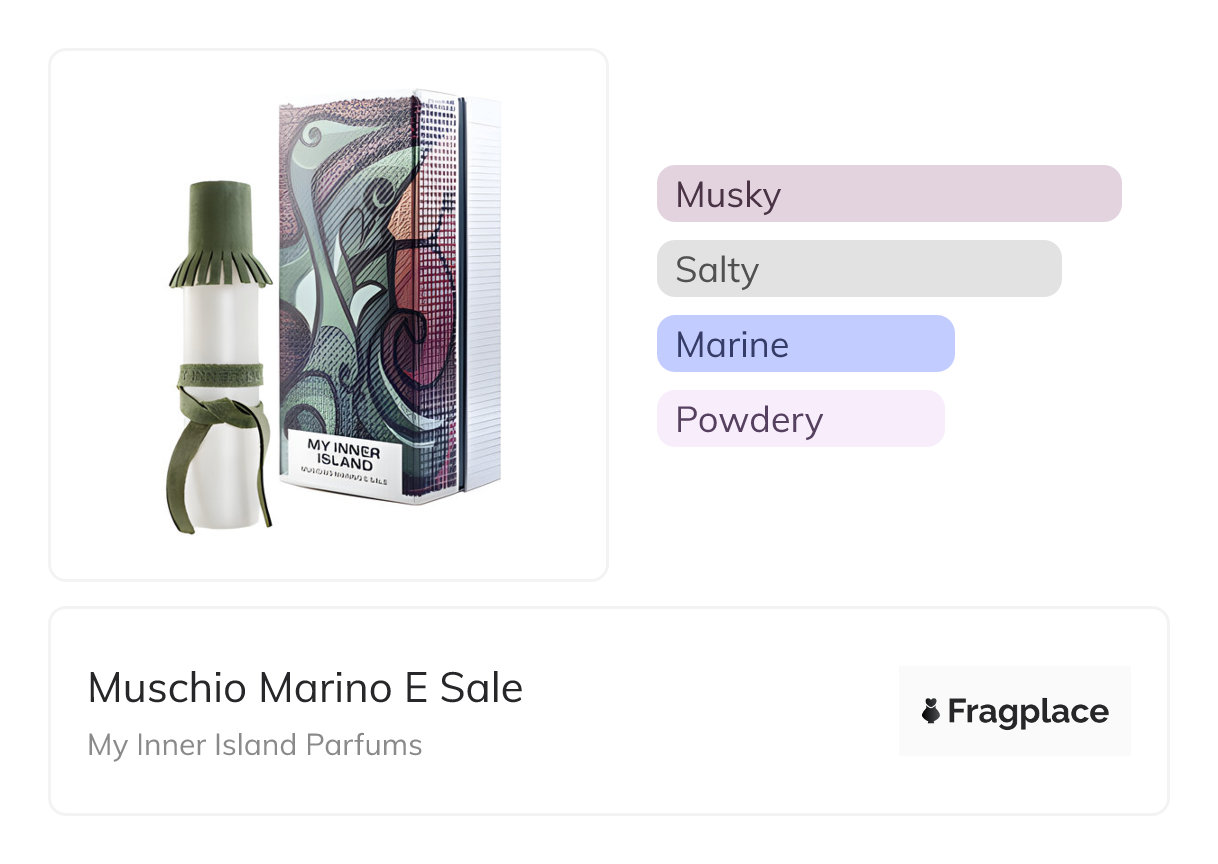The width and height of the screenshot is (1218, 864).
Task: Click the Fragplace bottle logo icon
Action: coord(931,712)
